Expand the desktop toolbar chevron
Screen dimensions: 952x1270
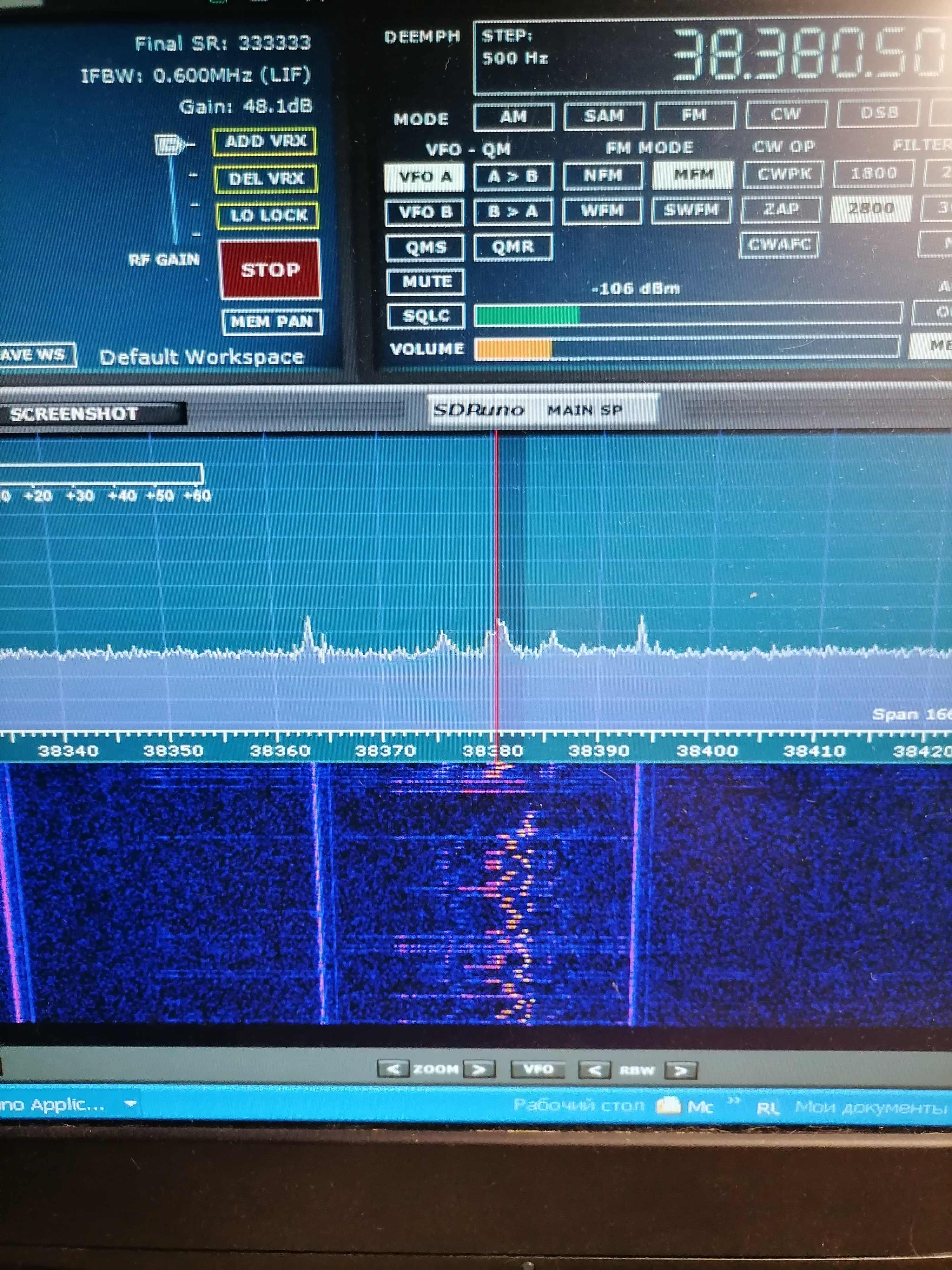coord(734,1101)
